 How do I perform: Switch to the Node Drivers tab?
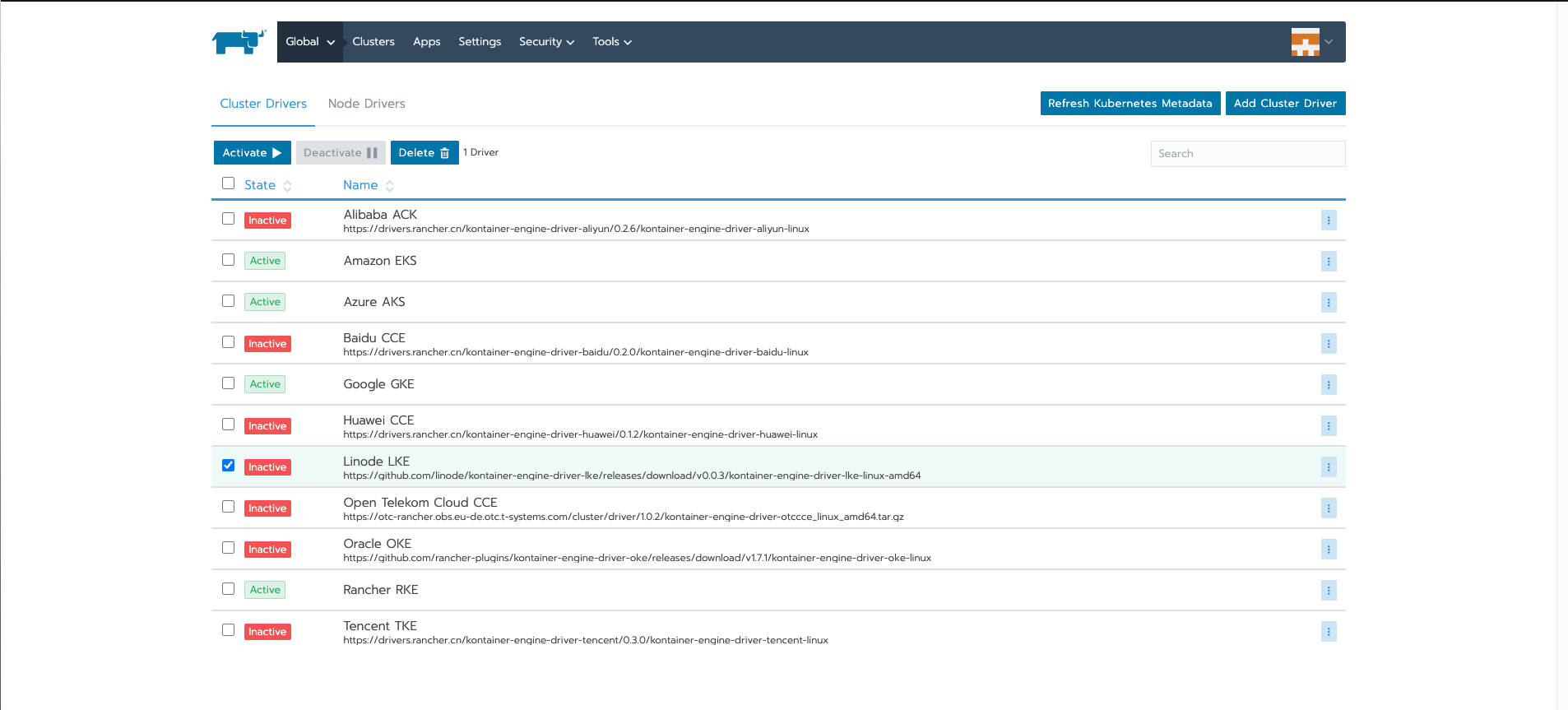pyautogui.click(x=366, y=104)
